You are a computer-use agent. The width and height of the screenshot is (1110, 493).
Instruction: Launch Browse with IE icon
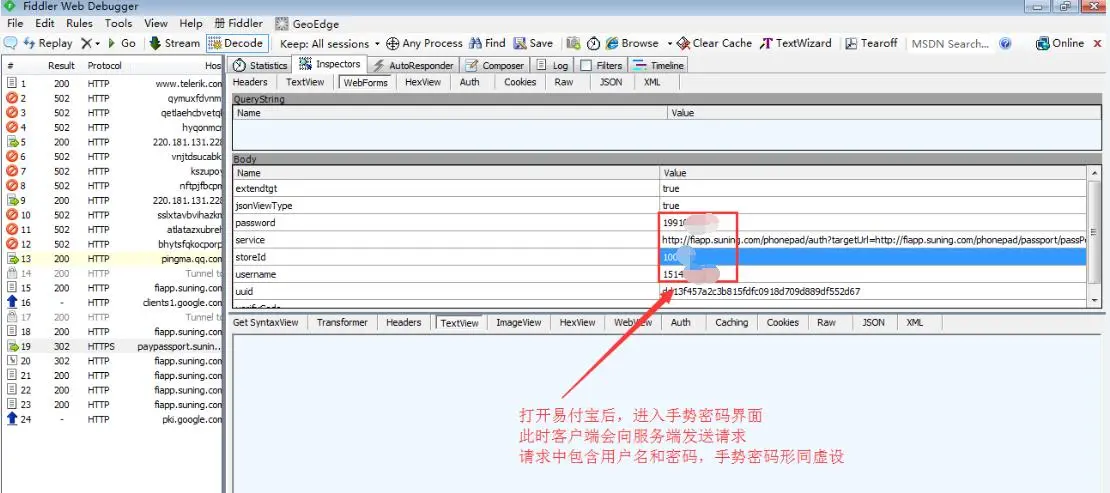pos(612,43)
